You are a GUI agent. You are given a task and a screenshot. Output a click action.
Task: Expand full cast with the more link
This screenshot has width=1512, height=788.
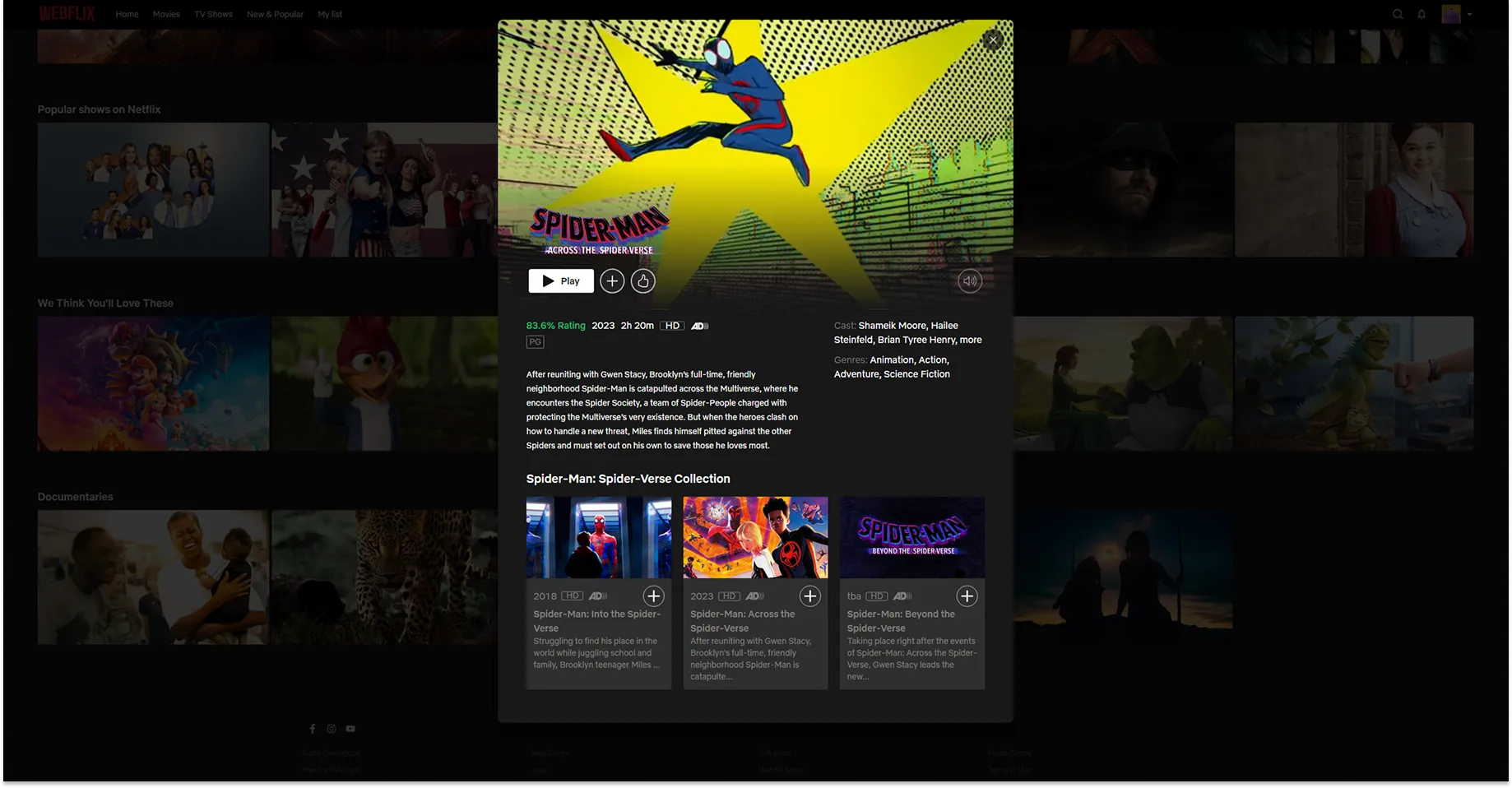[971, 339]
